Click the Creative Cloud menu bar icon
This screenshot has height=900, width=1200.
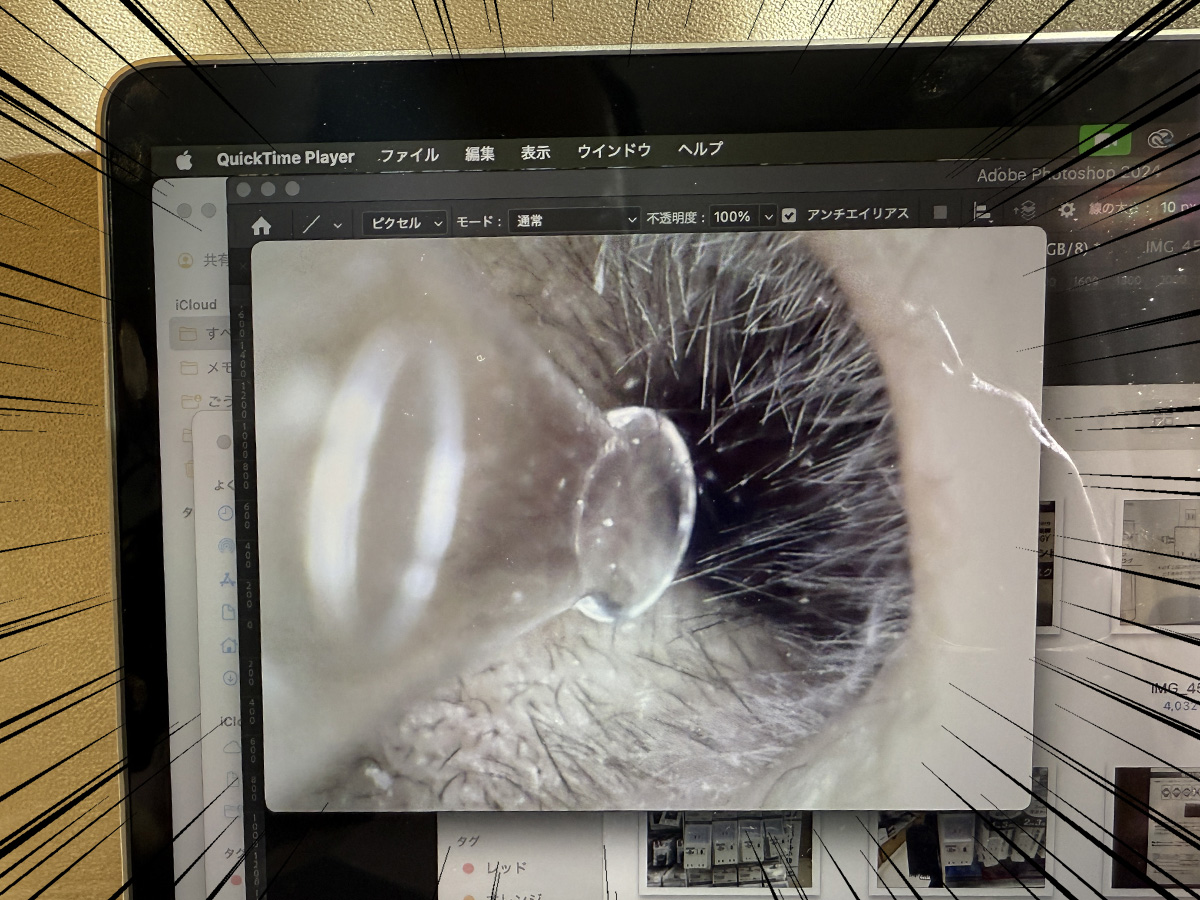click(1160, 139)
